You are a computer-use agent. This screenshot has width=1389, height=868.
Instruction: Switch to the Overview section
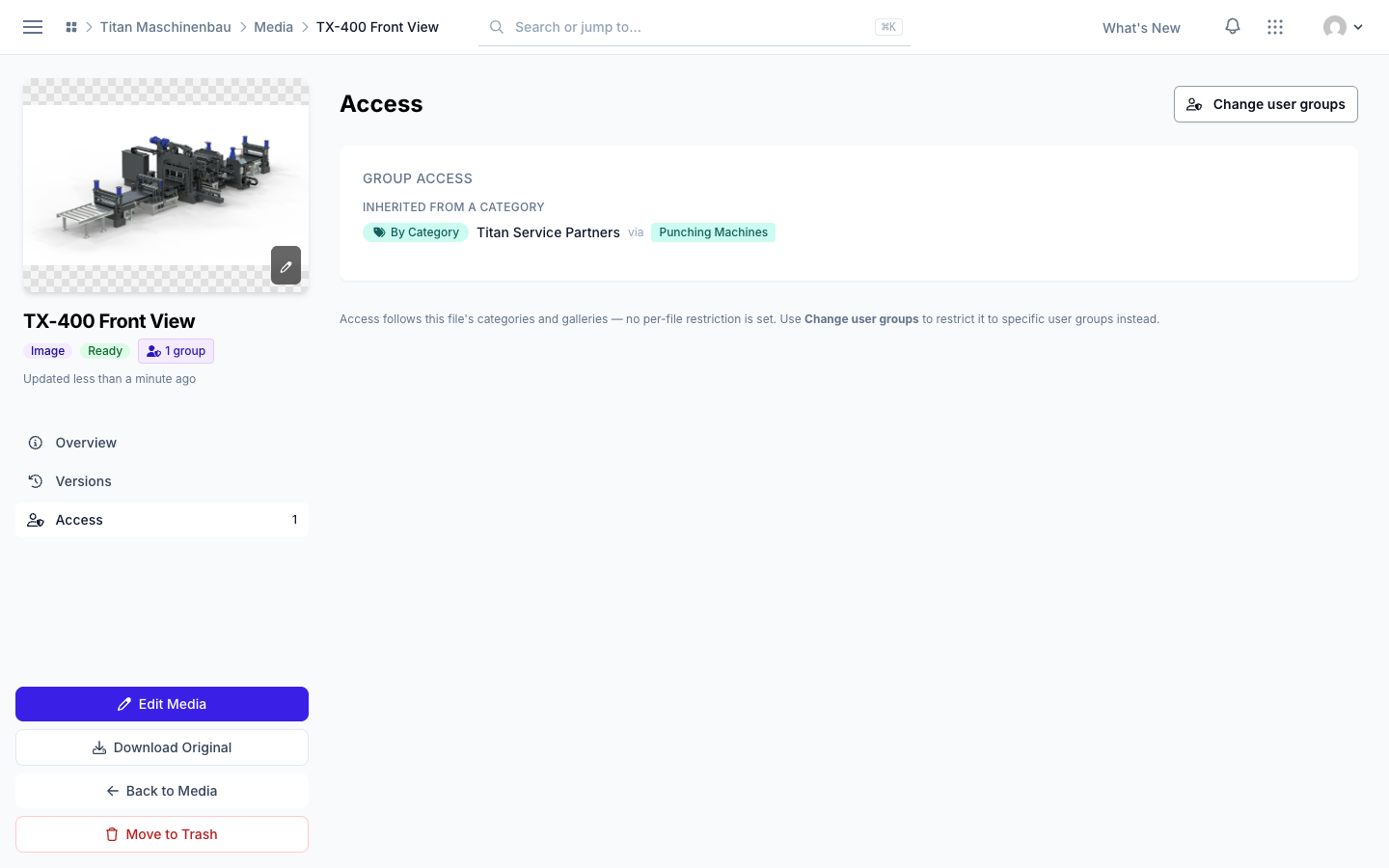162,443
